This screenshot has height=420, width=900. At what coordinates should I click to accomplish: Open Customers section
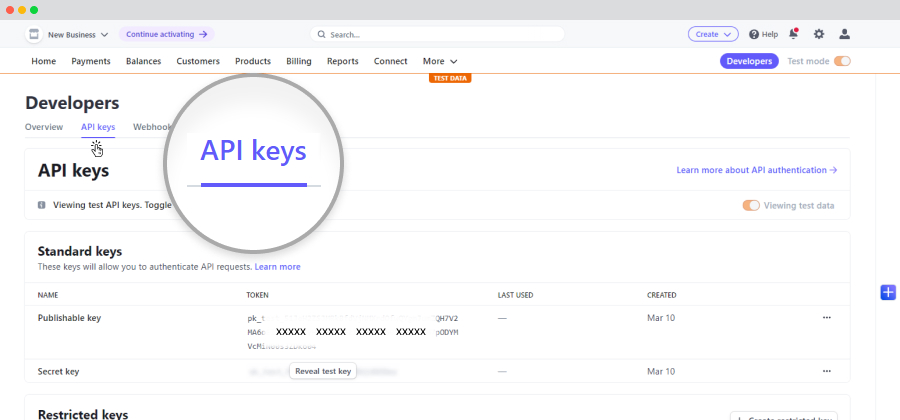point(198,61)
